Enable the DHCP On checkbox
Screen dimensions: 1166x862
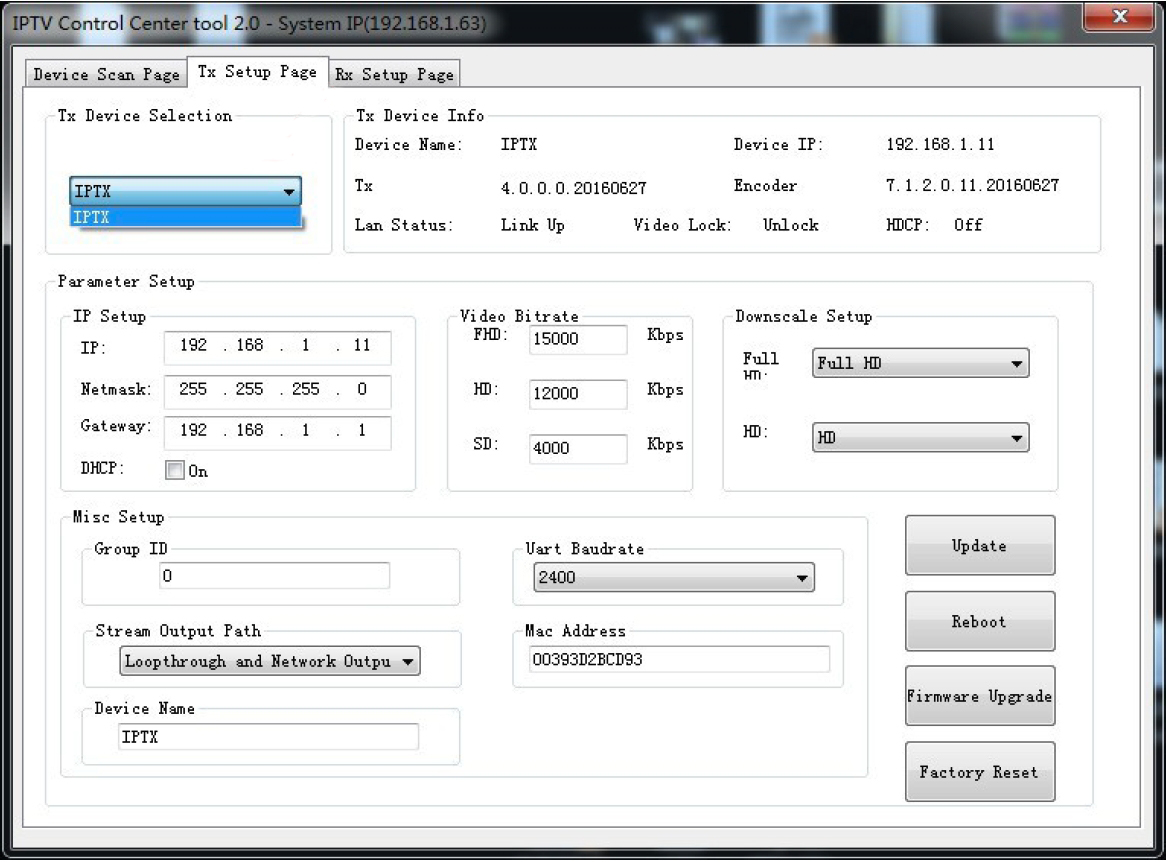pyautogui.click(x=175, y=470)
